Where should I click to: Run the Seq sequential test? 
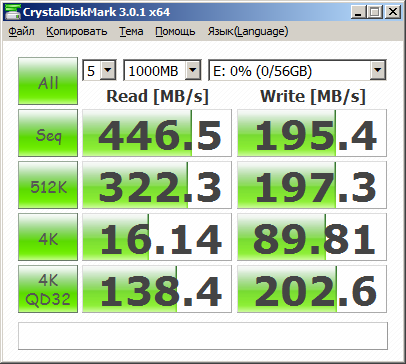(48, 133)
